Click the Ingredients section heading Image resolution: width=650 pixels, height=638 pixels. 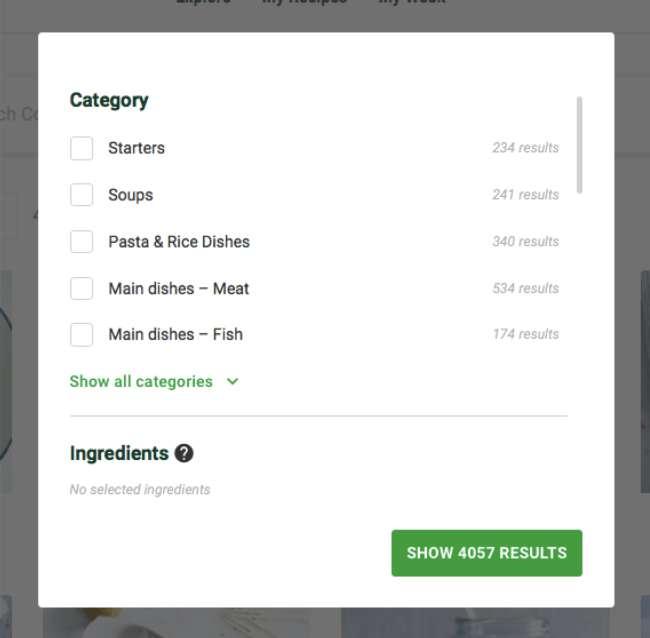[119, 453]
